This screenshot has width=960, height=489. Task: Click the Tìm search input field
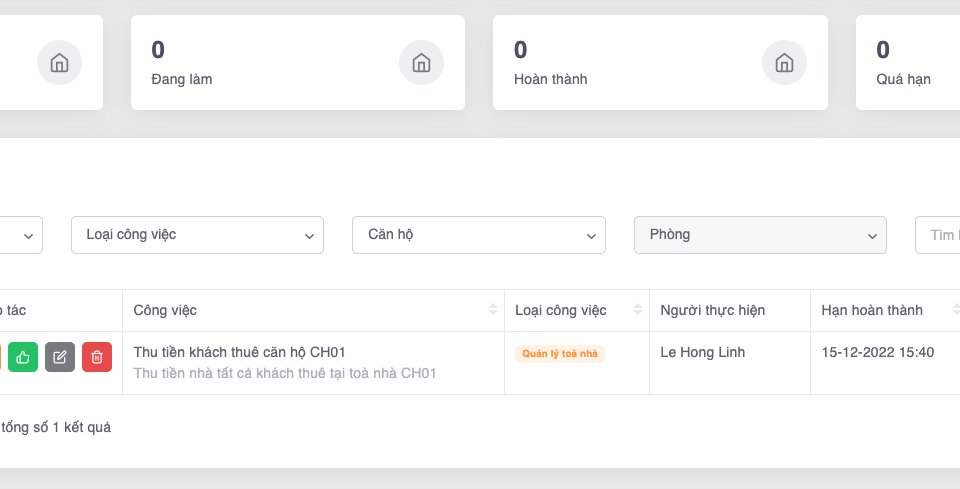(940, 235)
